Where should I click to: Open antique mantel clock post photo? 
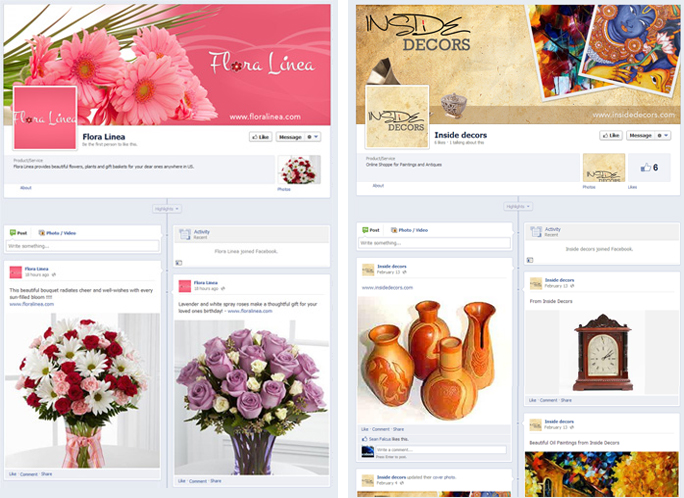click(602, 352)
